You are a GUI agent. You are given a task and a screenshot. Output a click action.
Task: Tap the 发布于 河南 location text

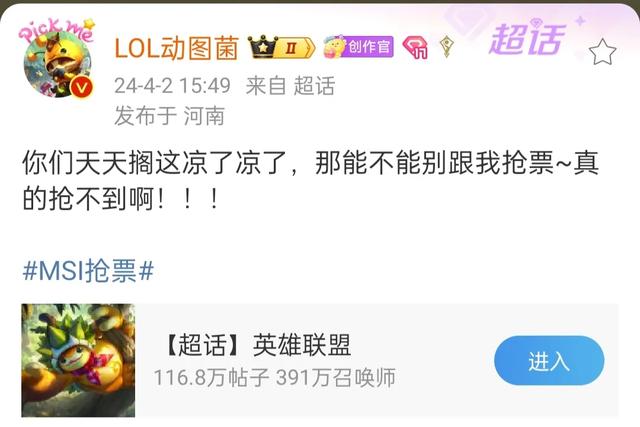tap(169, 116)
